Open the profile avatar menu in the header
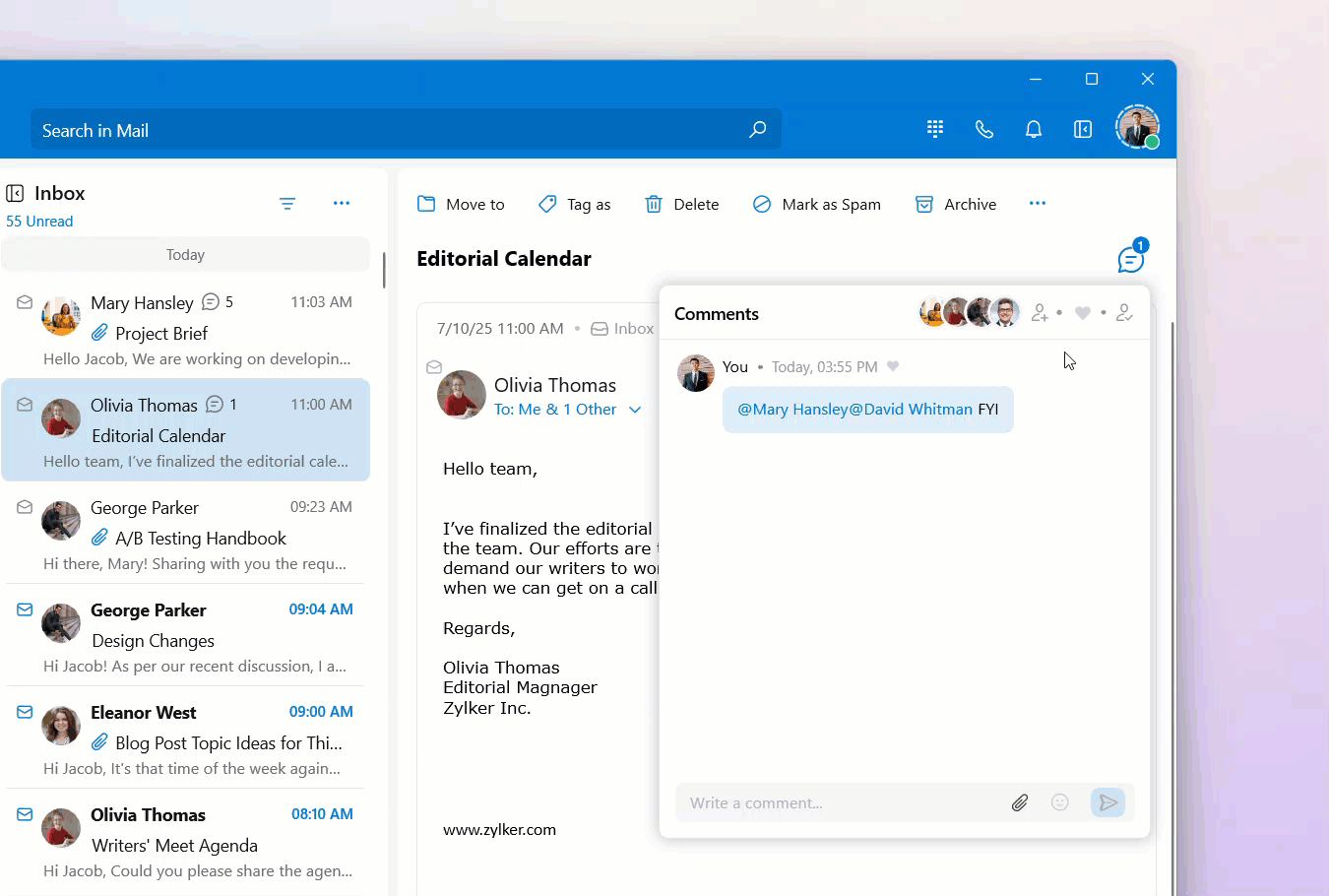Screen dimensions: 1329x896 point(1137,127)
